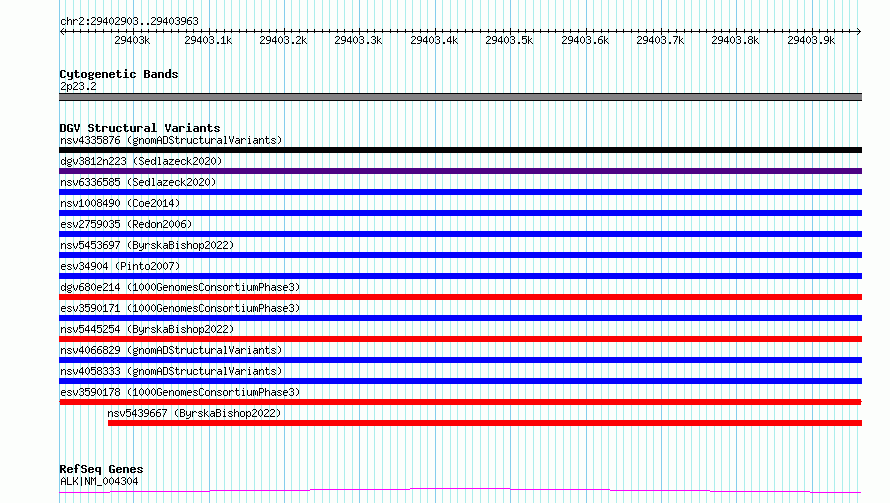This screenshot has height=503, width=890.
Task: Click the 29403.4k ruler tick label
Action: point(434,40)
